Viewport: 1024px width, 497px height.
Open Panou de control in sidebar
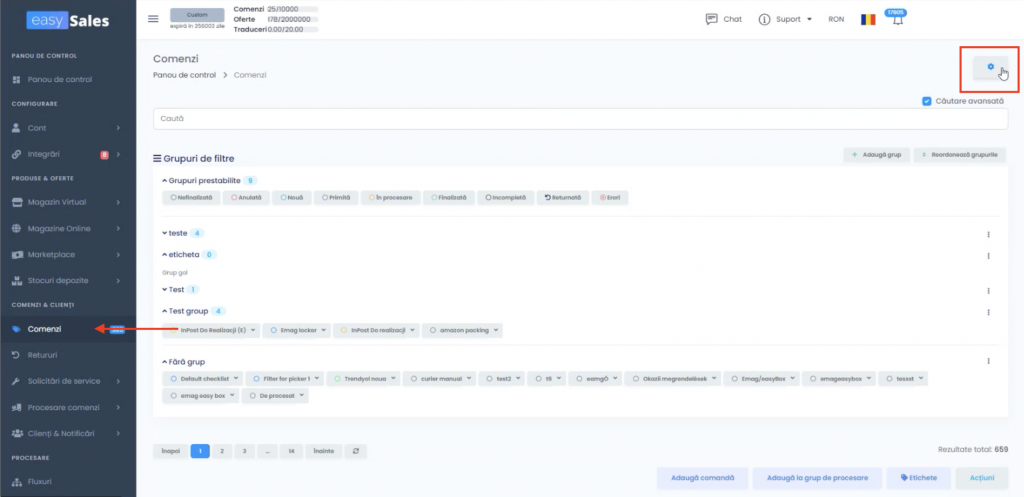[x=58, y=79]
